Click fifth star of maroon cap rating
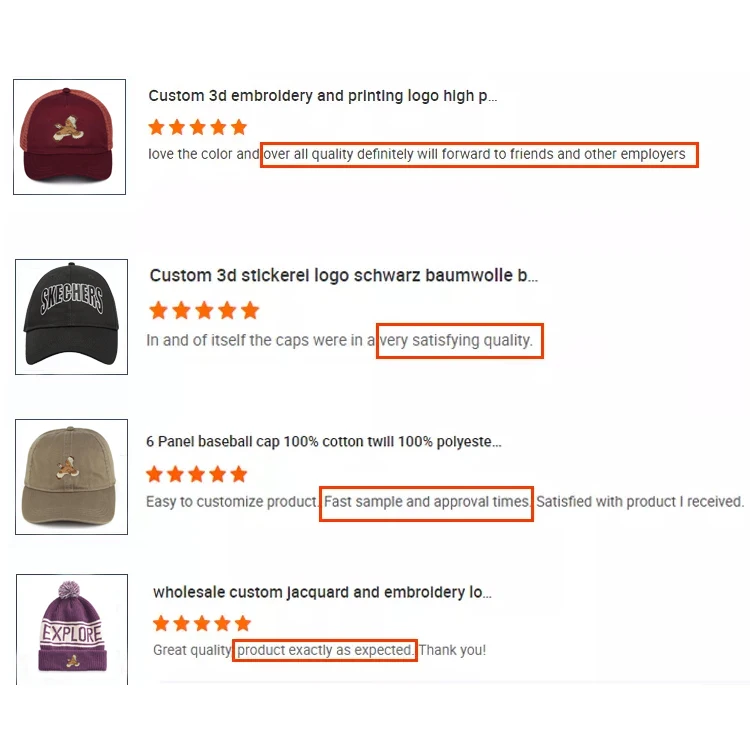Screen dimensions: 750x750 click(x=238, y=127)
